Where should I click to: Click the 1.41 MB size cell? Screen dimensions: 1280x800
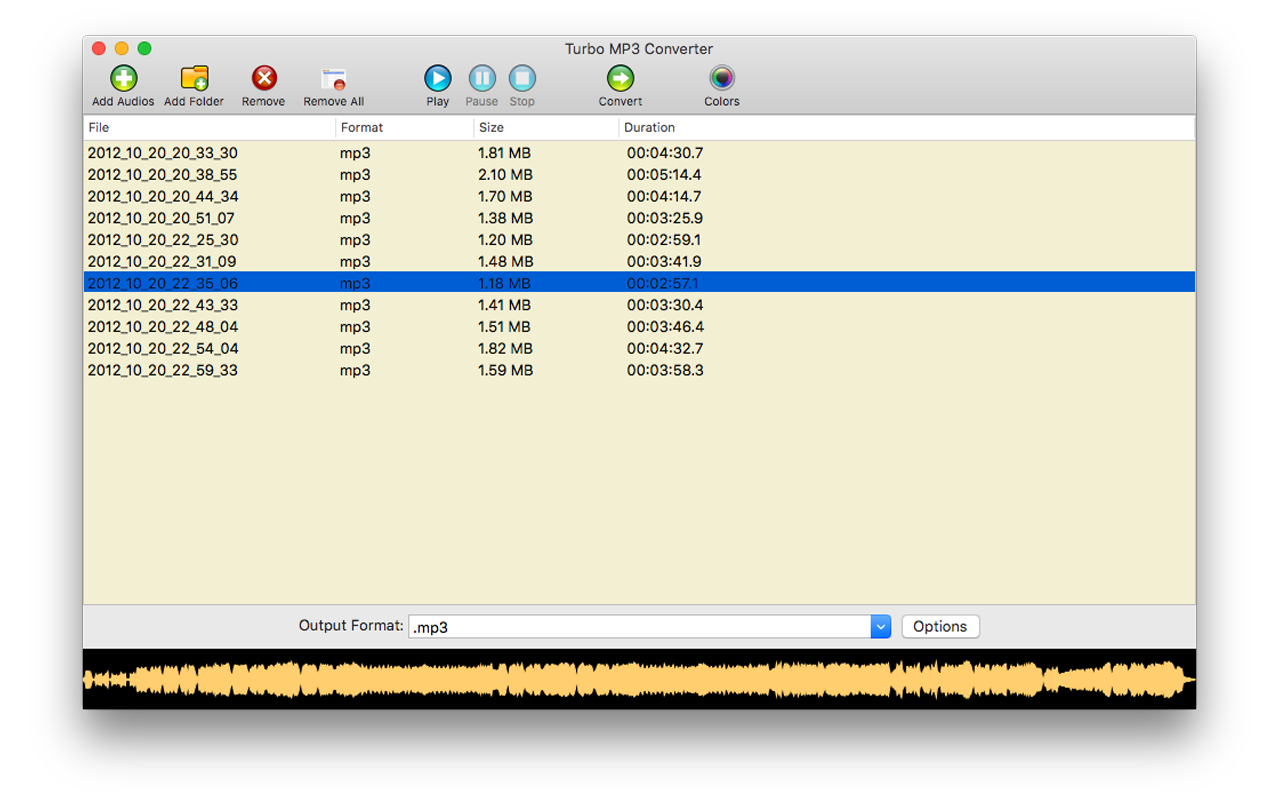pyautogui.click(x=504, y=305)
